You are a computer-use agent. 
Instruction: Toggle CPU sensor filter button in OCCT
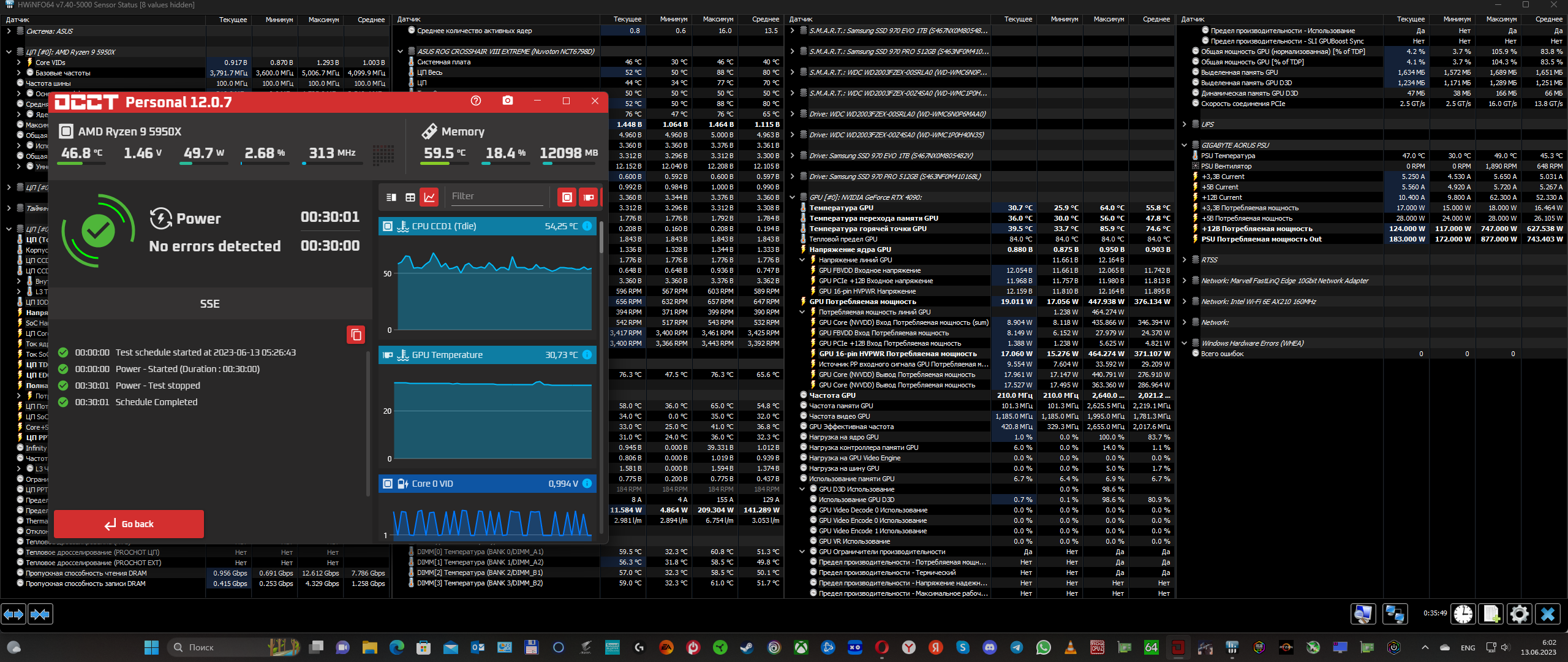[567, 197]
